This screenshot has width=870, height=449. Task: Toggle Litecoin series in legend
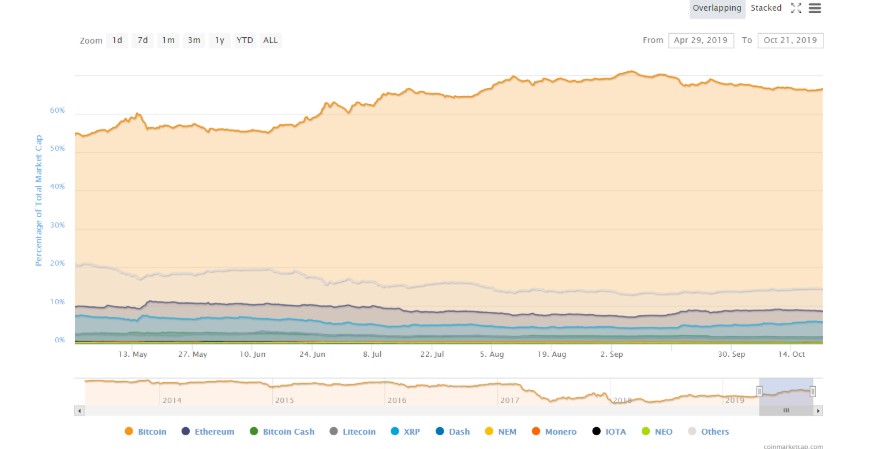(352, 432)
